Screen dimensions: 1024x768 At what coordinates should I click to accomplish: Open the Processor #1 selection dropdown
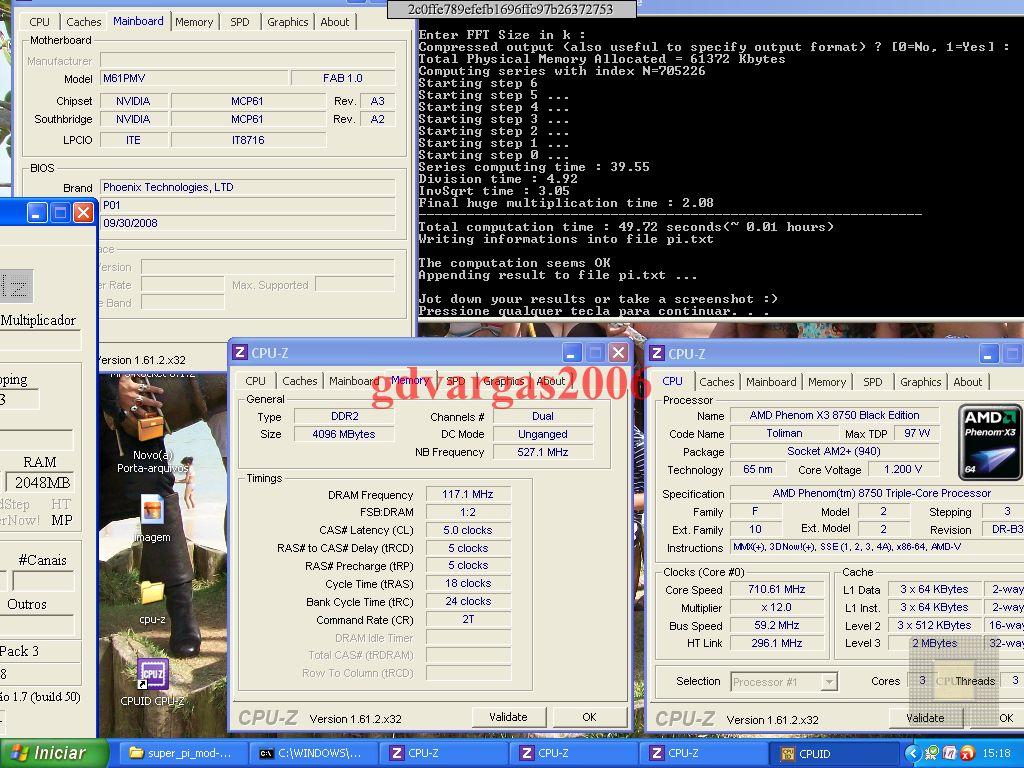pyautogui.click(x=829, y=682)
